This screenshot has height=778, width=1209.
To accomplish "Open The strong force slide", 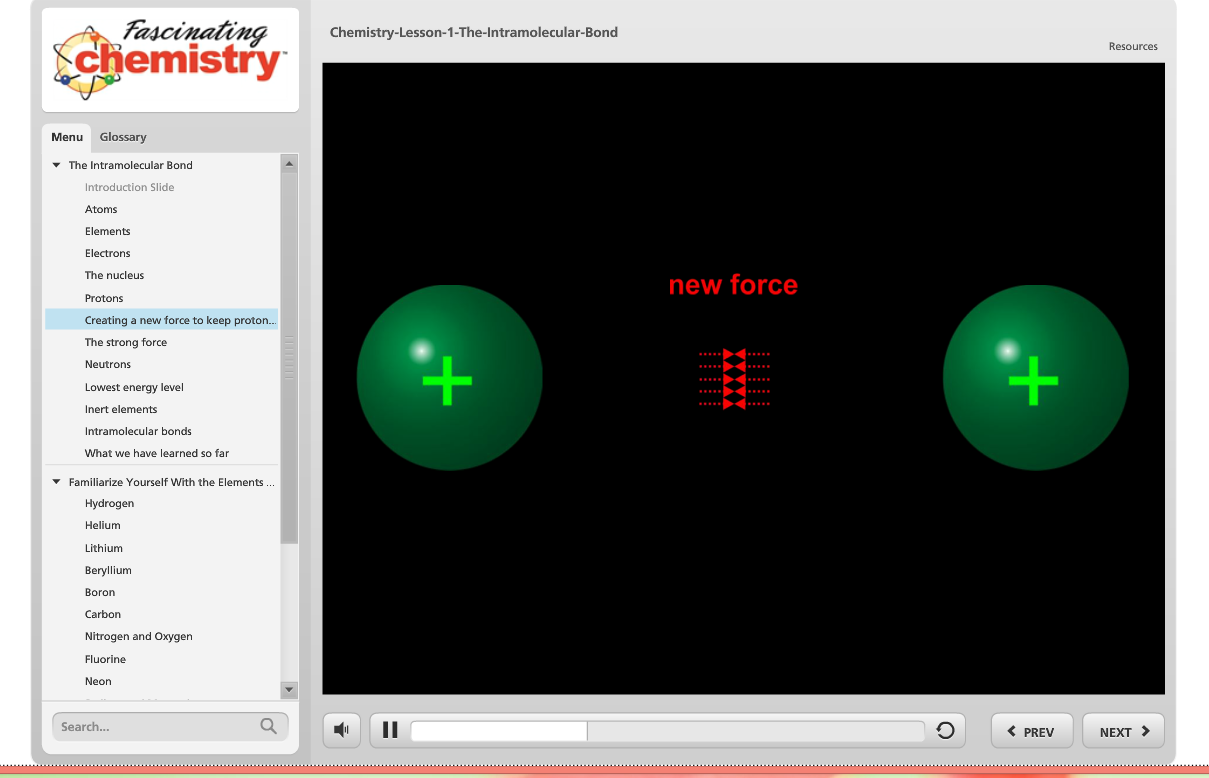I will click(126, 342).
